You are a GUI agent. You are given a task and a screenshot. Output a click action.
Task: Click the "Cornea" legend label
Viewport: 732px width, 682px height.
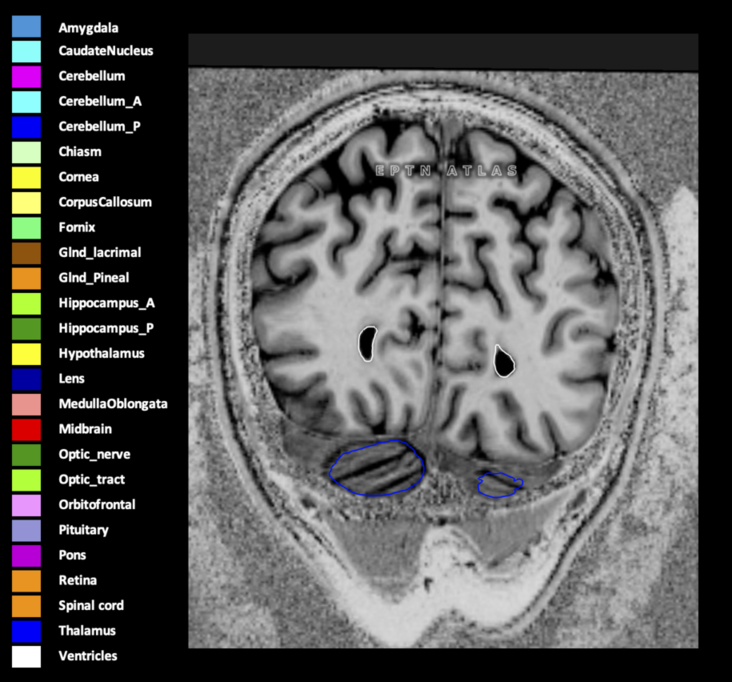pyautogui.click(x=78, y=177)
